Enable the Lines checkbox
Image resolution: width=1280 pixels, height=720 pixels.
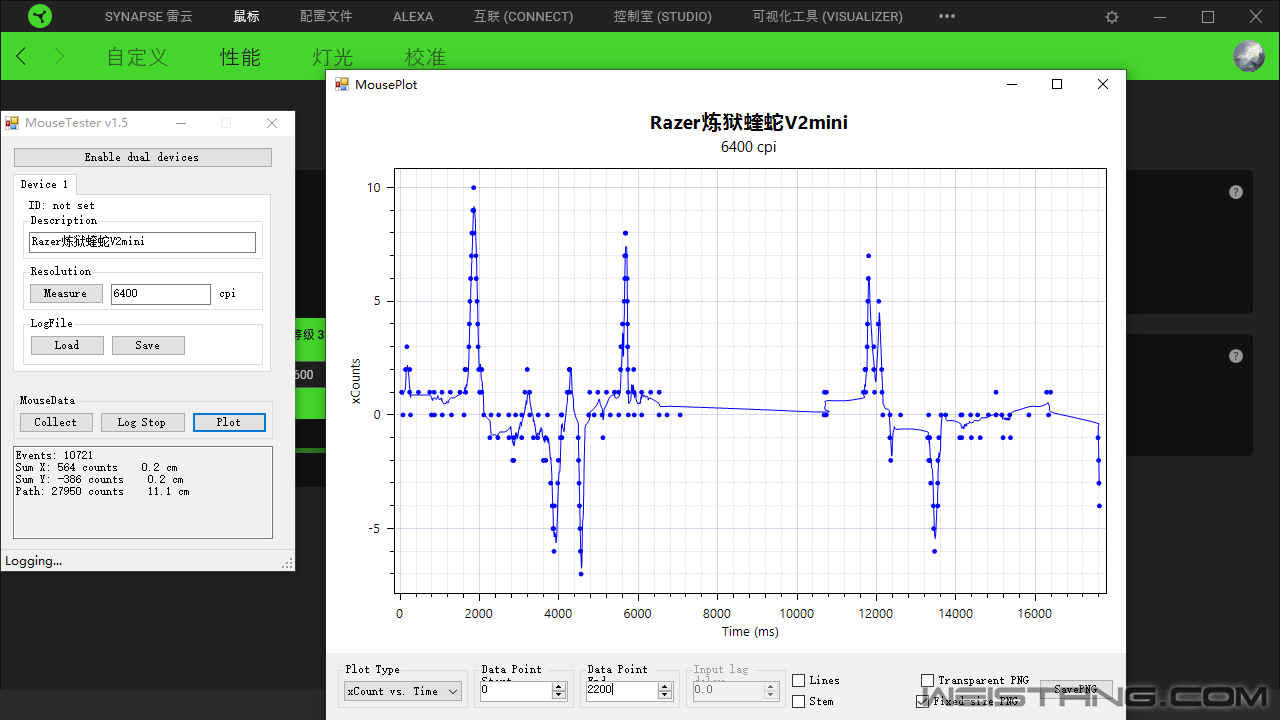pyautogui.click(x=798, y=680)
